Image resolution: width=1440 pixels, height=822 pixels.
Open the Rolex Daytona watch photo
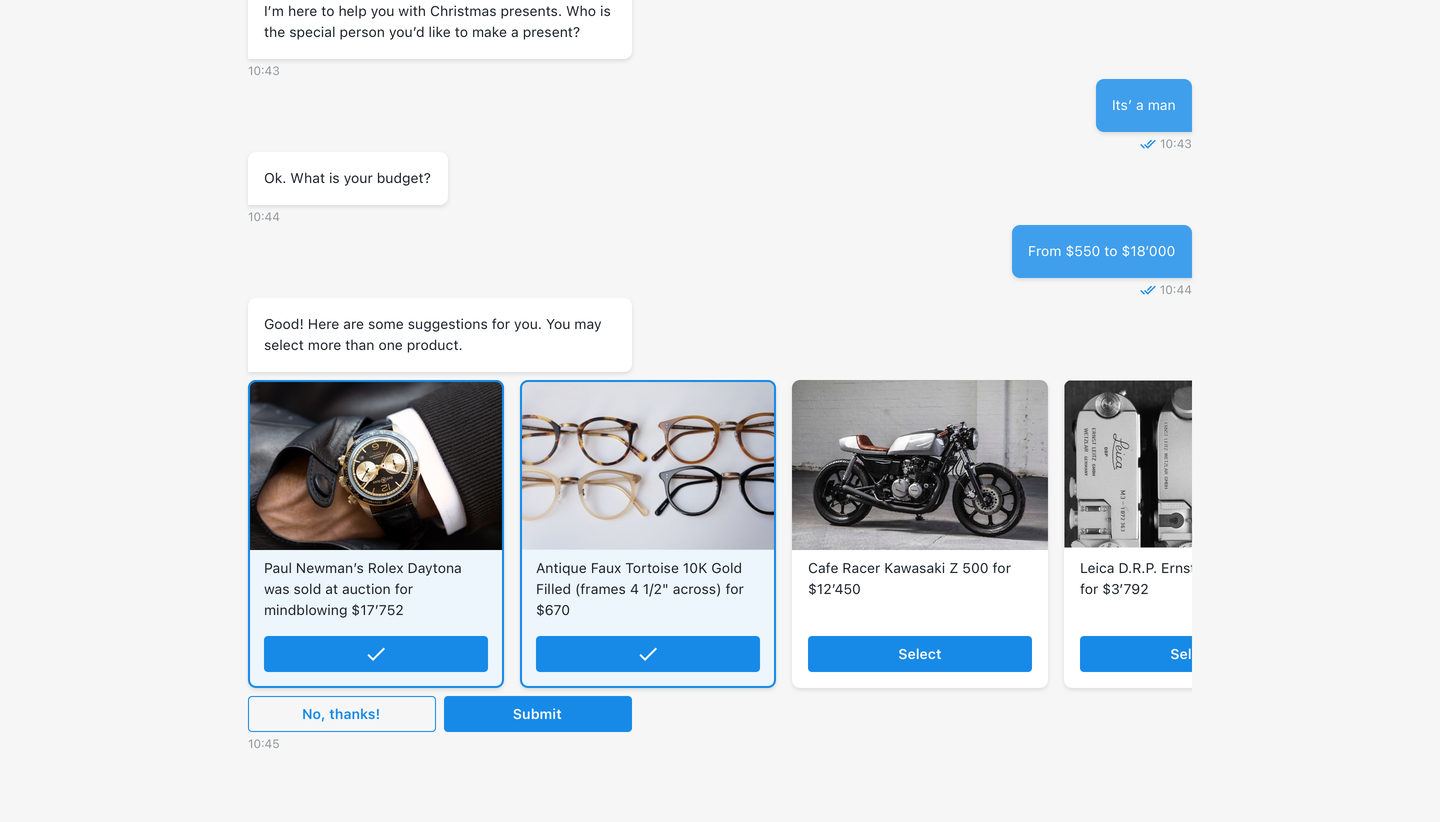[376, 466]
